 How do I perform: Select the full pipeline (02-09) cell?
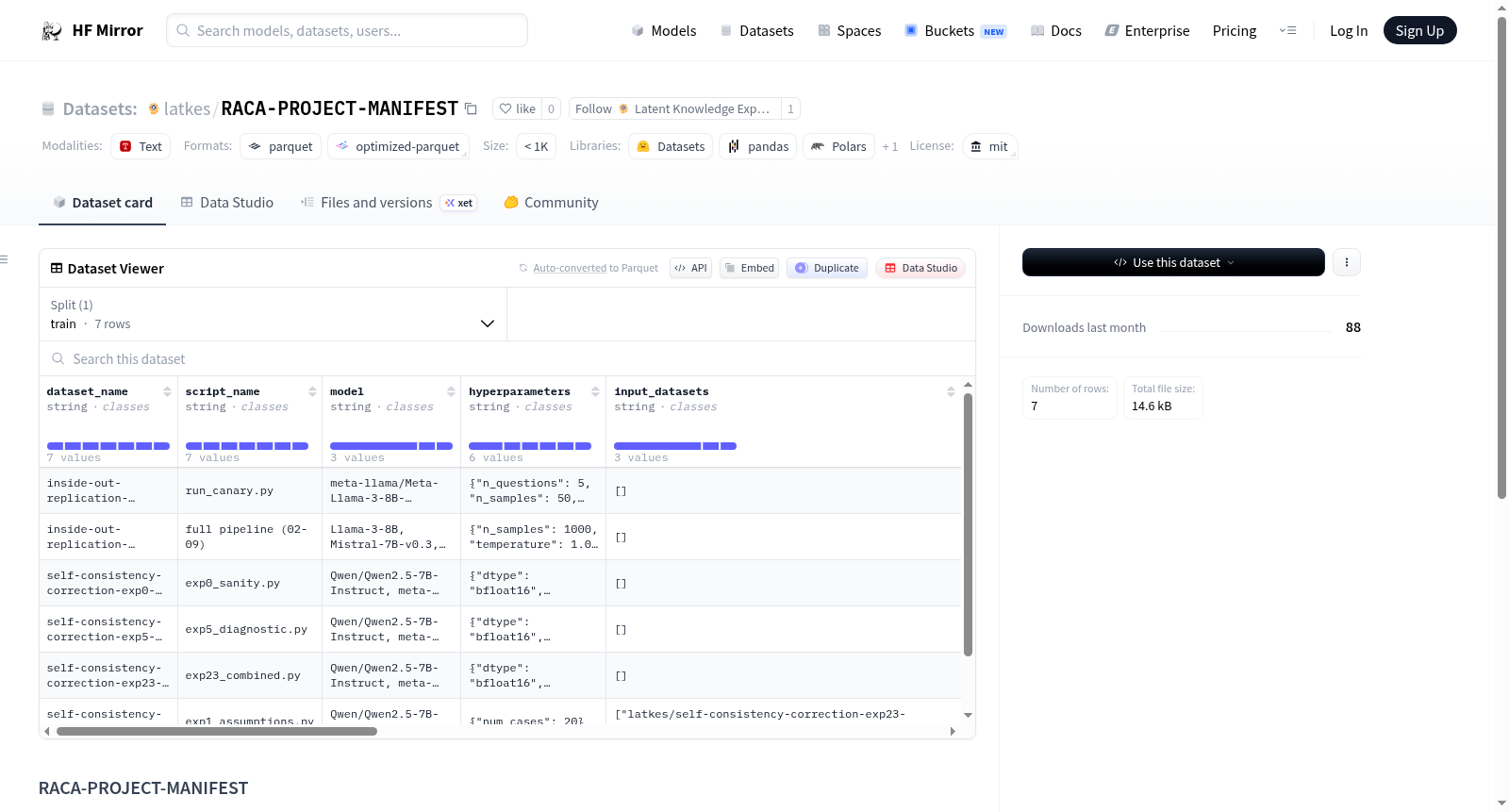pyautogui.click(x=250, y=537)
